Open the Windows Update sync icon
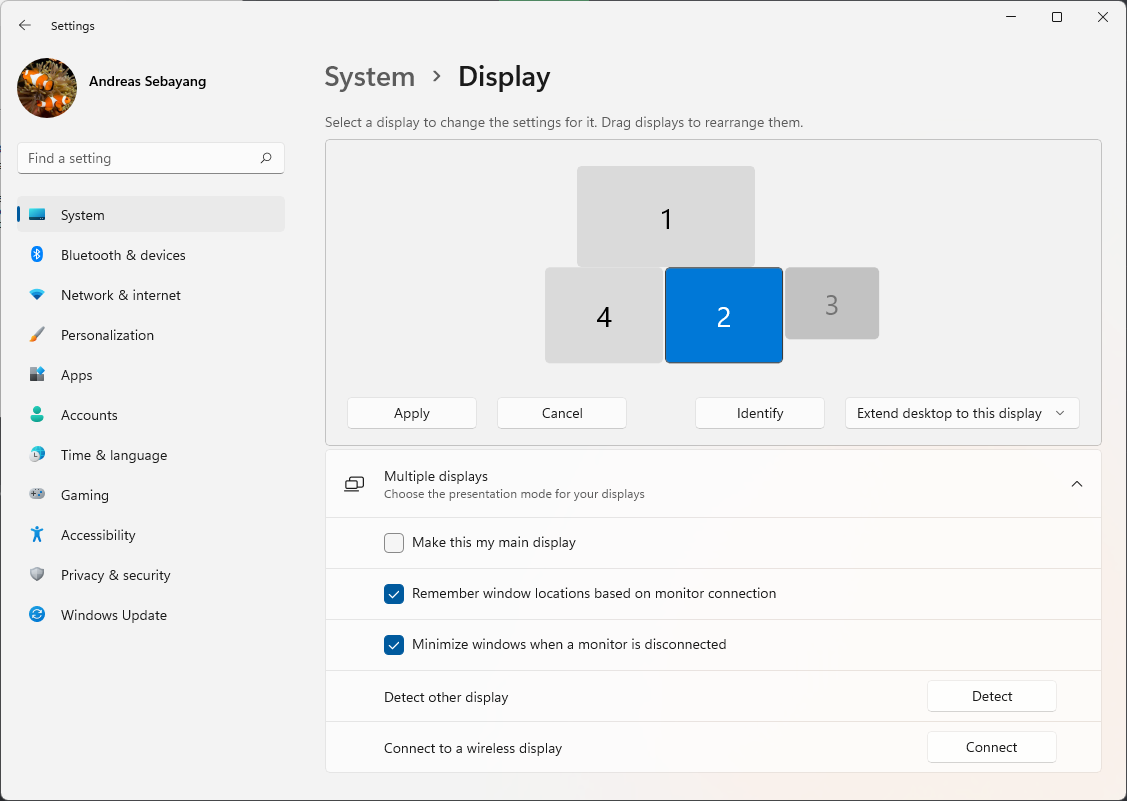Screen dimensions: 1127x801 37,615
